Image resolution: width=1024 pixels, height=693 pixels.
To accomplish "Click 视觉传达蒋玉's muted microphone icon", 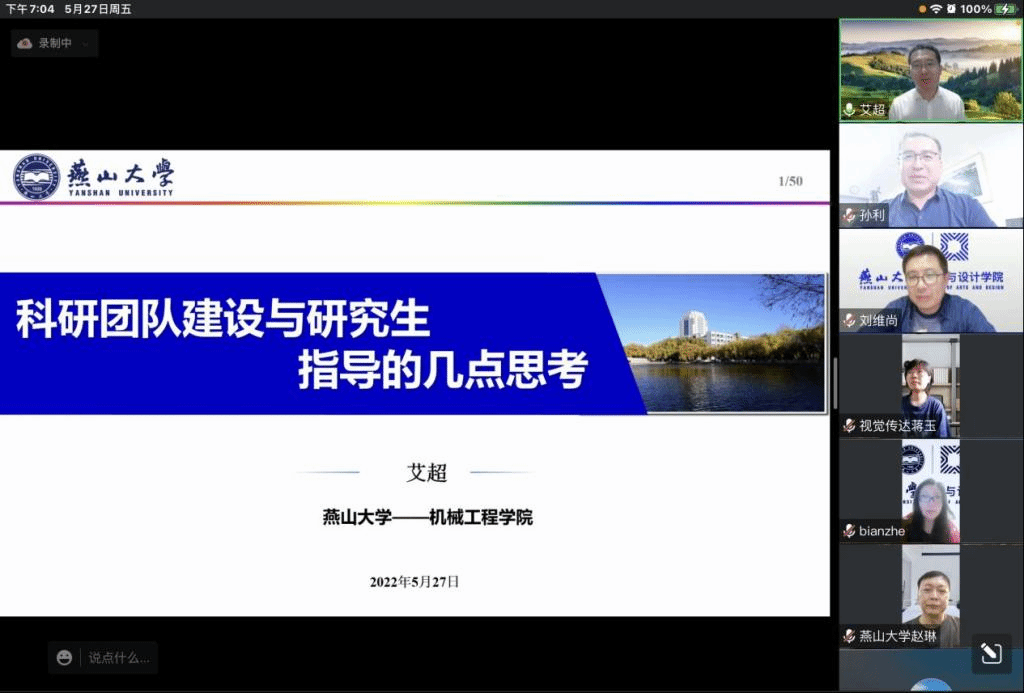I will click(x=850, y=426).
